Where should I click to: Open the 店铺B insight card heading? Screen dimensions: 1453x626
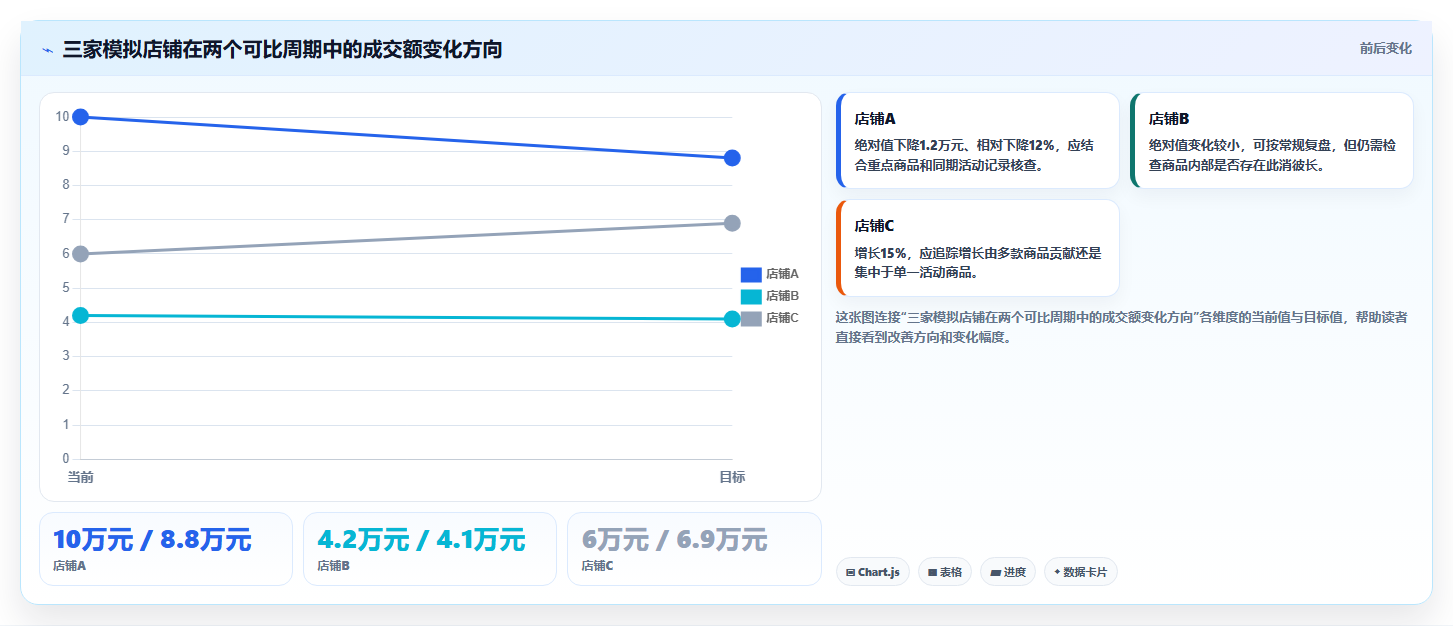pos(1169,119)
